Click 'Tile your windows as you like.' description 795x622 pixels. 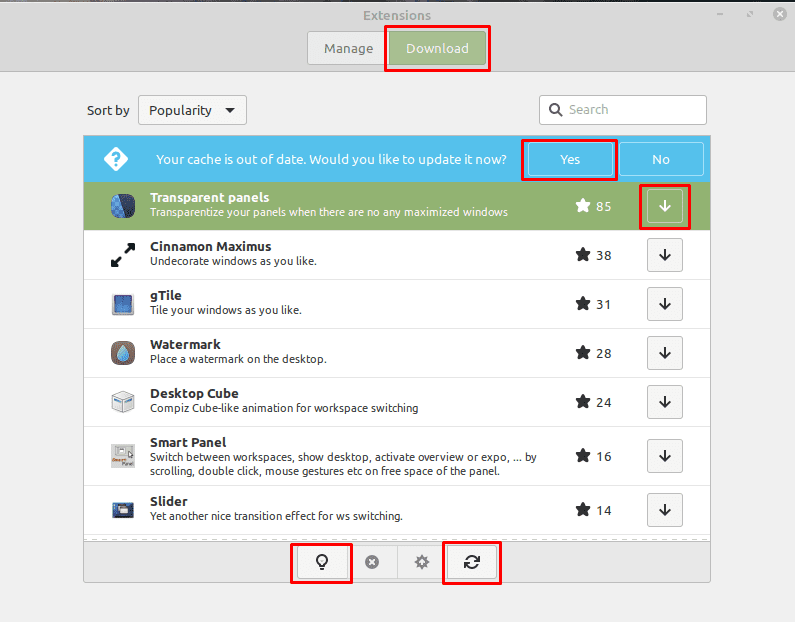click(x=226, y=310)
